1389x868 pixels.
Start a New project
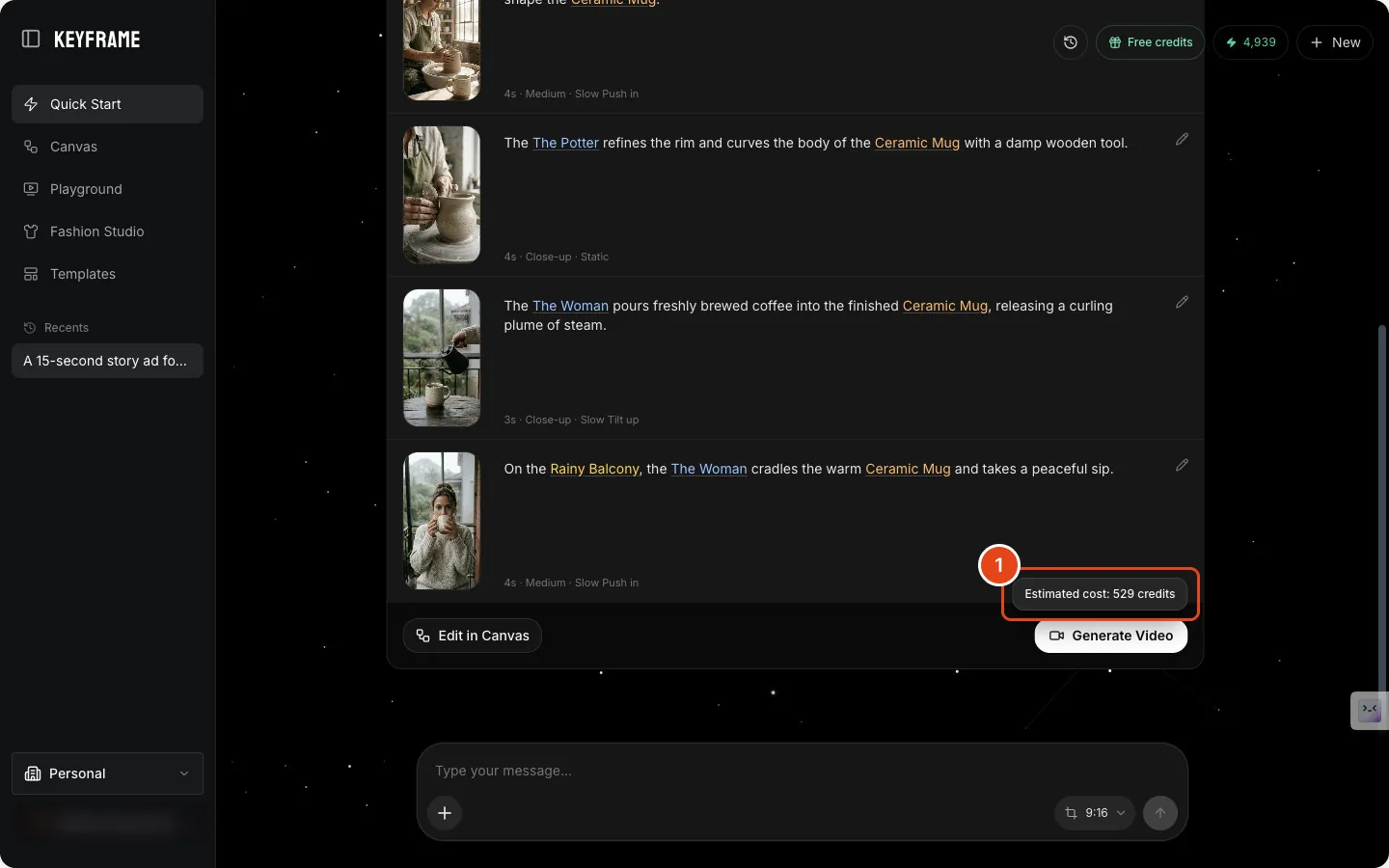point(1335,42)
